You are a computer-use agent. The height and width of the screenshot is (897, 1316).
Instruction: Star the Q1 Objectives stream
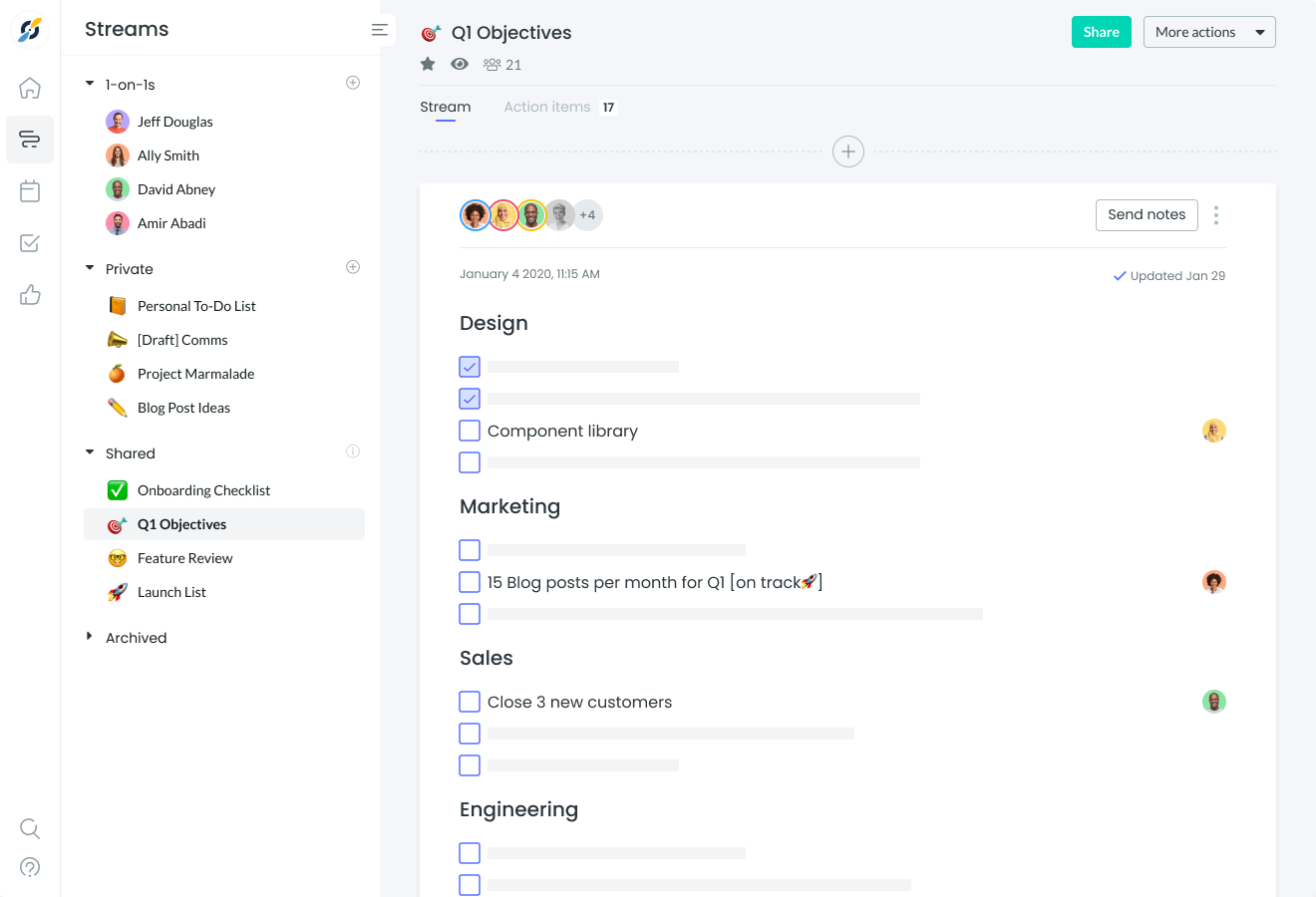coord(428,65)
